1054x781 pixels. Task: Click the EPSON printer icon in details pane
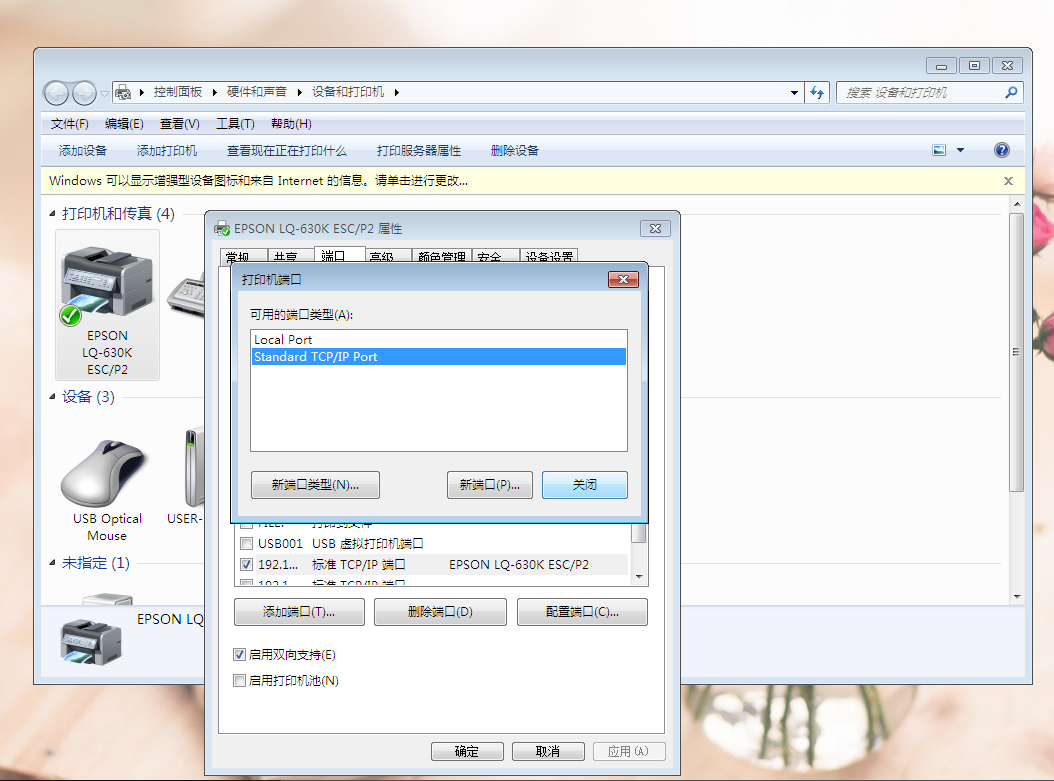point(91,642)
